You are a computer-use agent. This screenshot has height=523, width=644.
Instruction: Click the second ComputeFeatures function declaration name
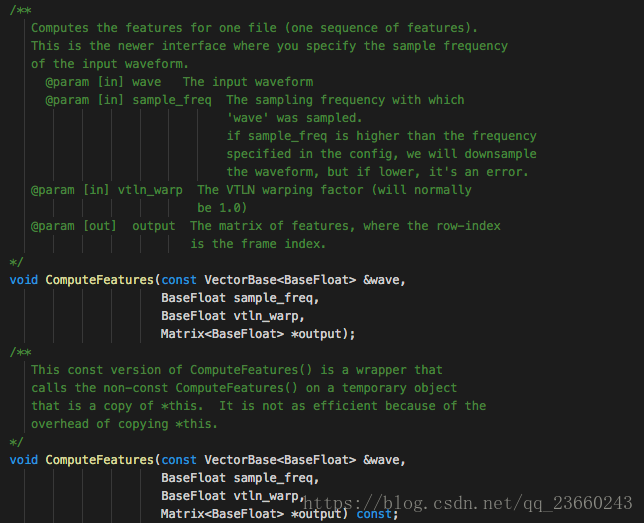[99, 460]
